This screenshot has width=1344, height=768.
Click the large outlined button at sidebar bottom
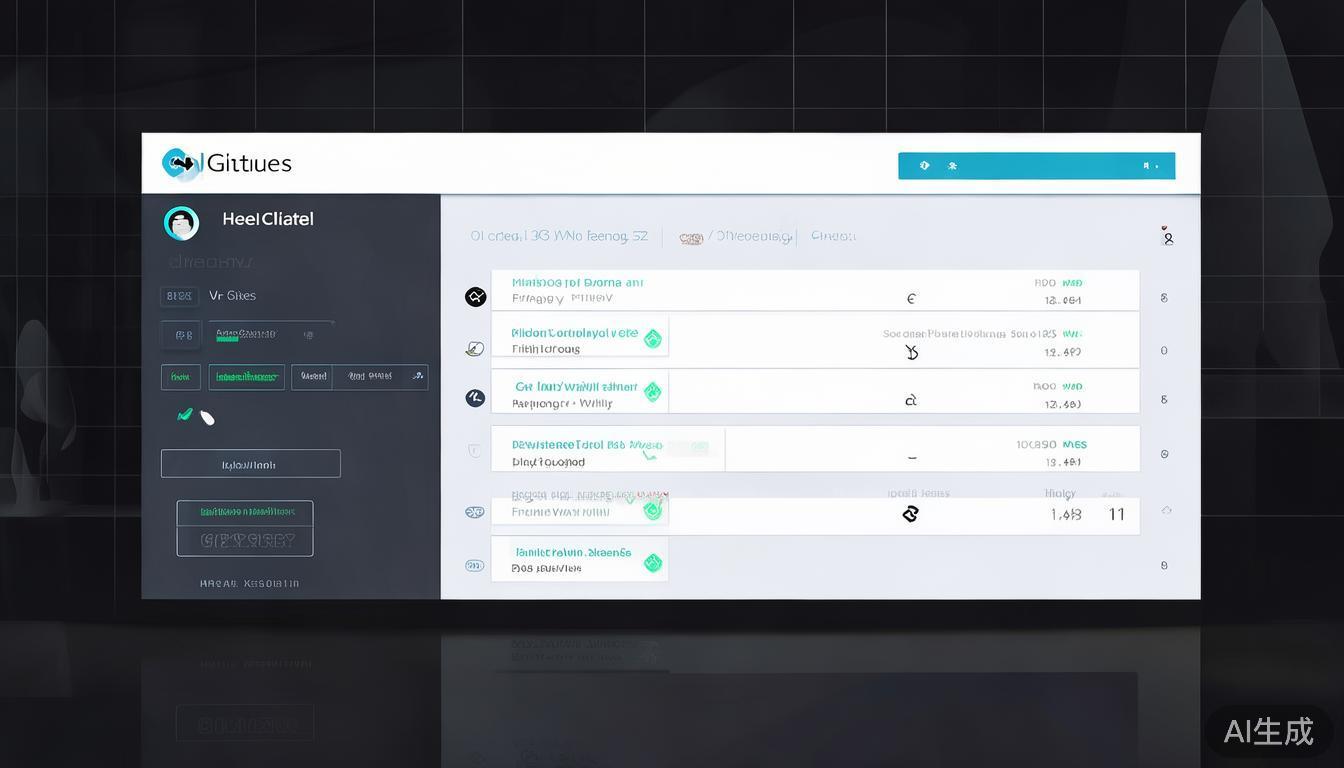coord(245,528)
